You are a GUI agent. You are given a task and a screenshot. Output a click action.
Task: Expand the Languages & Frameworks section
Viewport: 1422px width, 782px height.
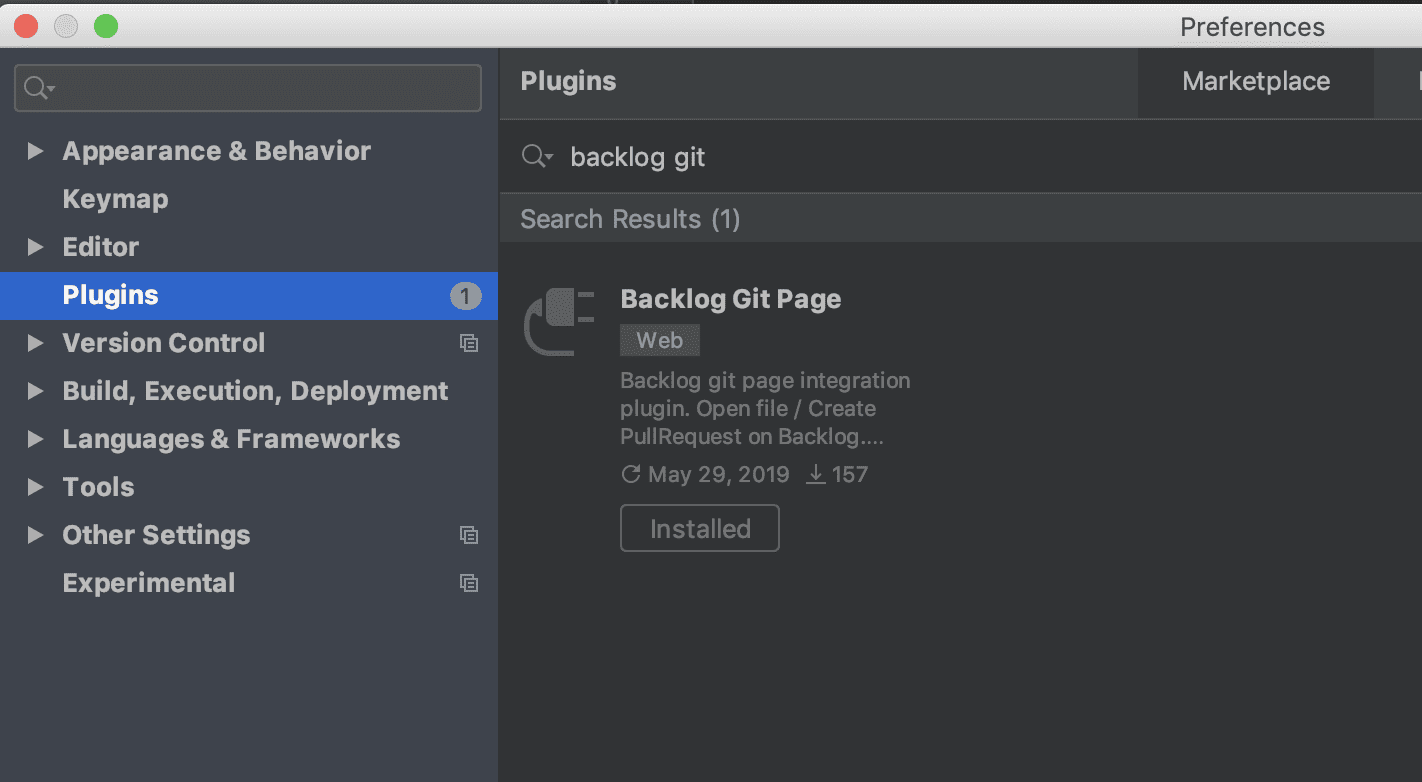tap(36, 439)
